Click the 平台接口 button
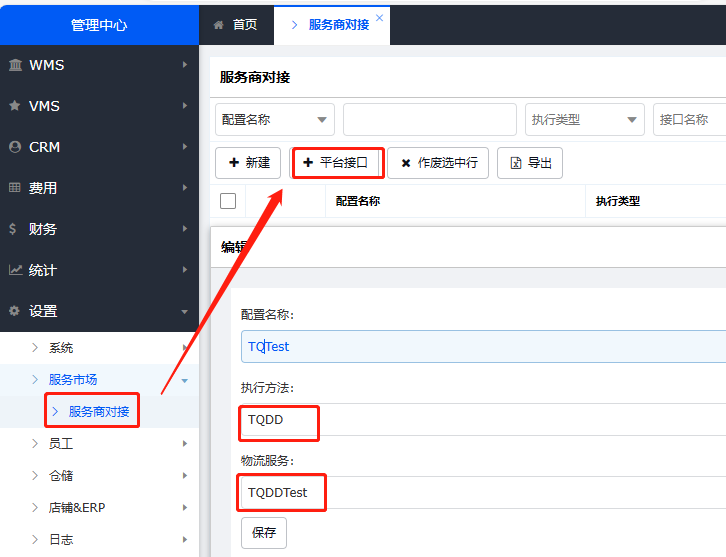 pyautogui.click(x=338, y=163)
